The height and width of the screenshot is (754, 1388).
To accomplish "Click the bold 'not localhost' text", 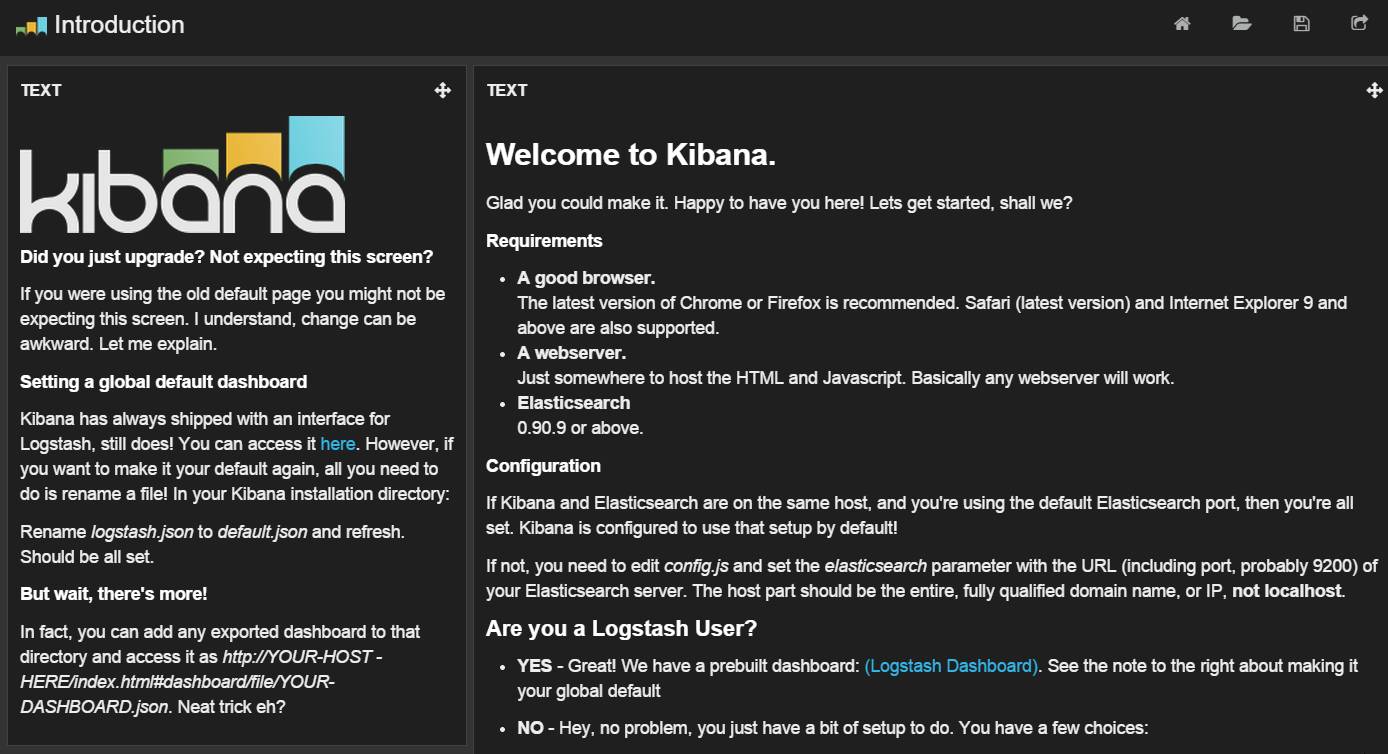I will click(1286, 590).
